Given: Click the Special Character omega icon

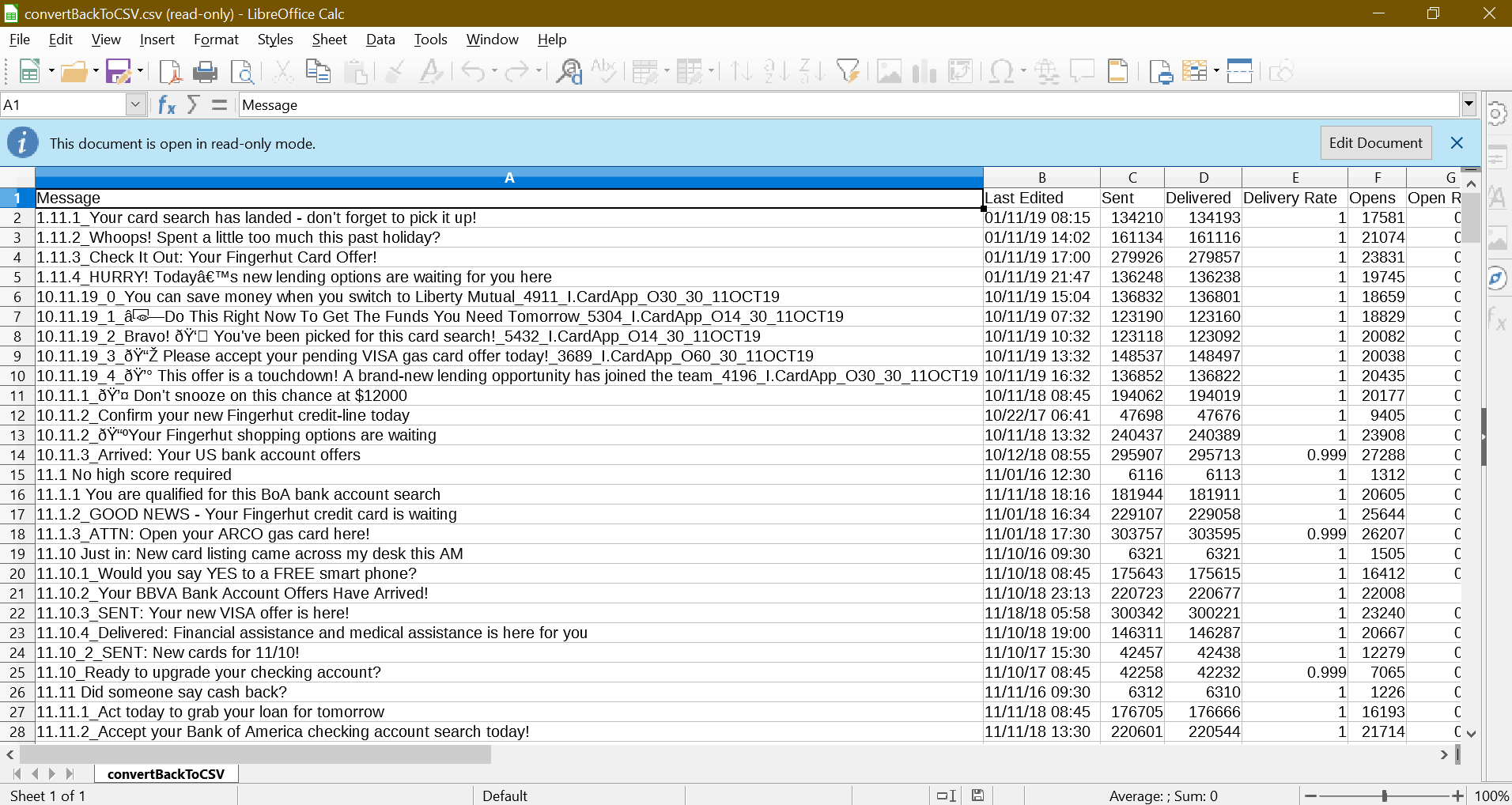Looking at the screenshot, I should [x=1001, y=72].
